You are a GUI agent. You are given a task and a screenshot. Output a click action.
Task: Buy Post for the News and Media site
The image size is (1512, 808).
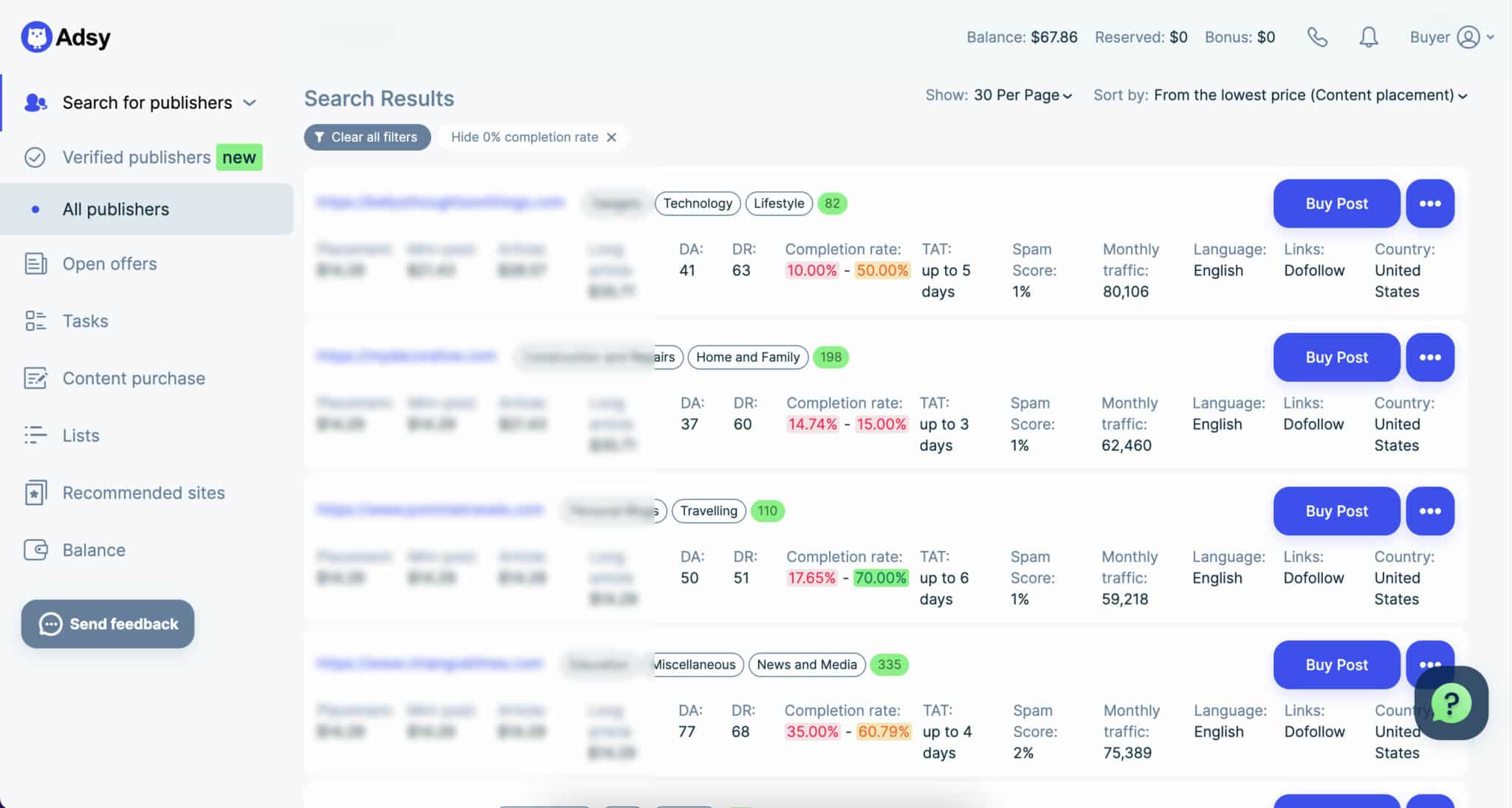coord(1336,664)
